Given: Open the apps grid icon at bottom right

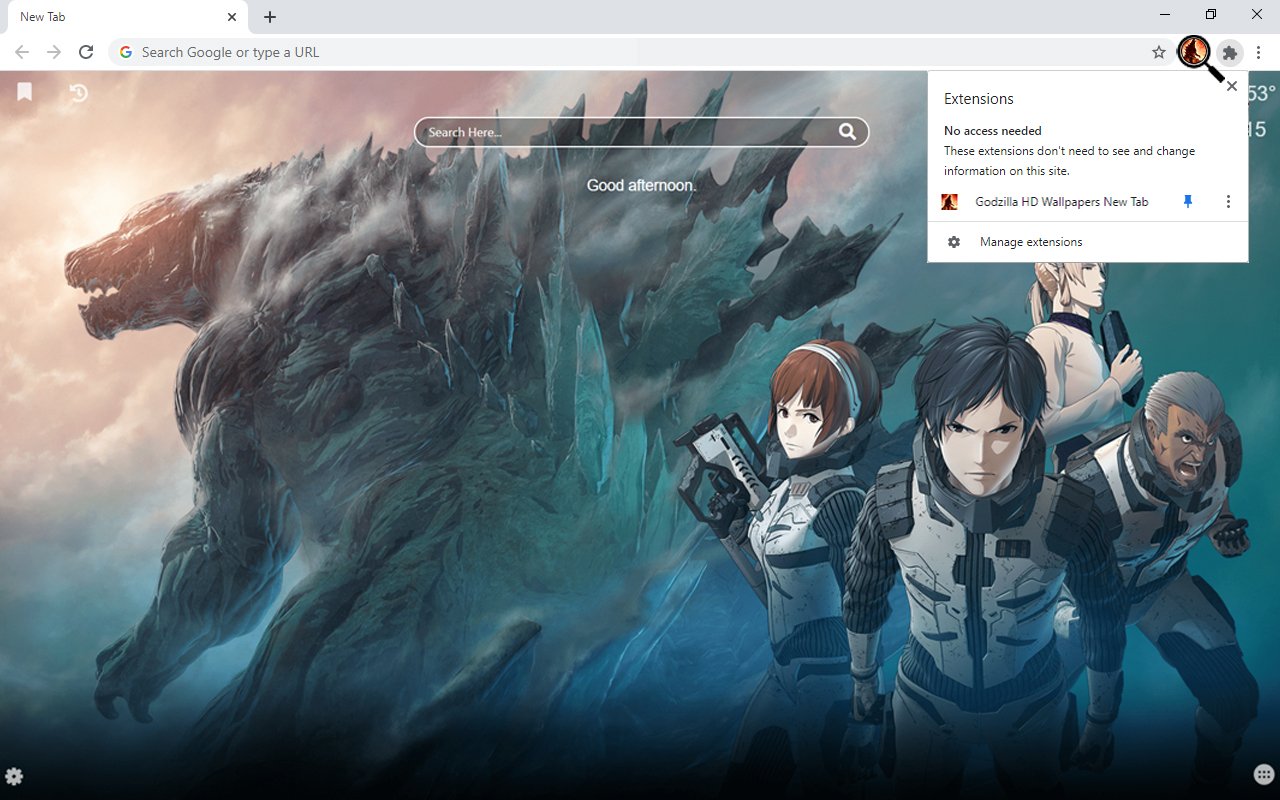Looking at the screenshot, I should 1264,775.
